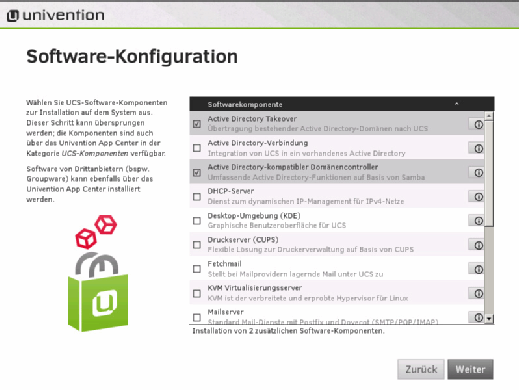Show info for DHCP-Server
The image size is (519, 390).
click(x=477, y=197)
